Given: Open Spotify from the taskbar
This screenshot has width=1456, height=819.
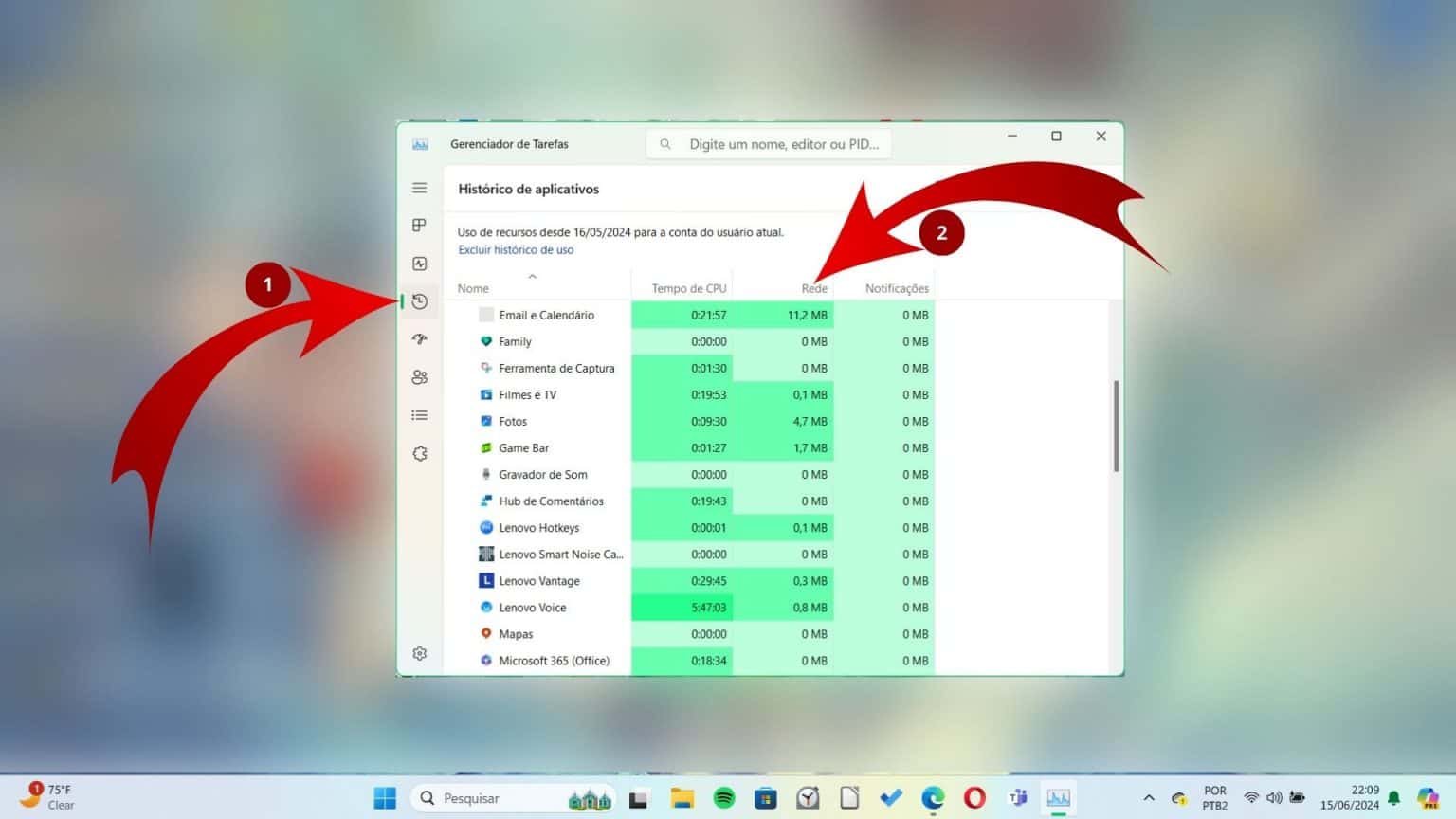Looking at the screenshot, I should (724, 798).
